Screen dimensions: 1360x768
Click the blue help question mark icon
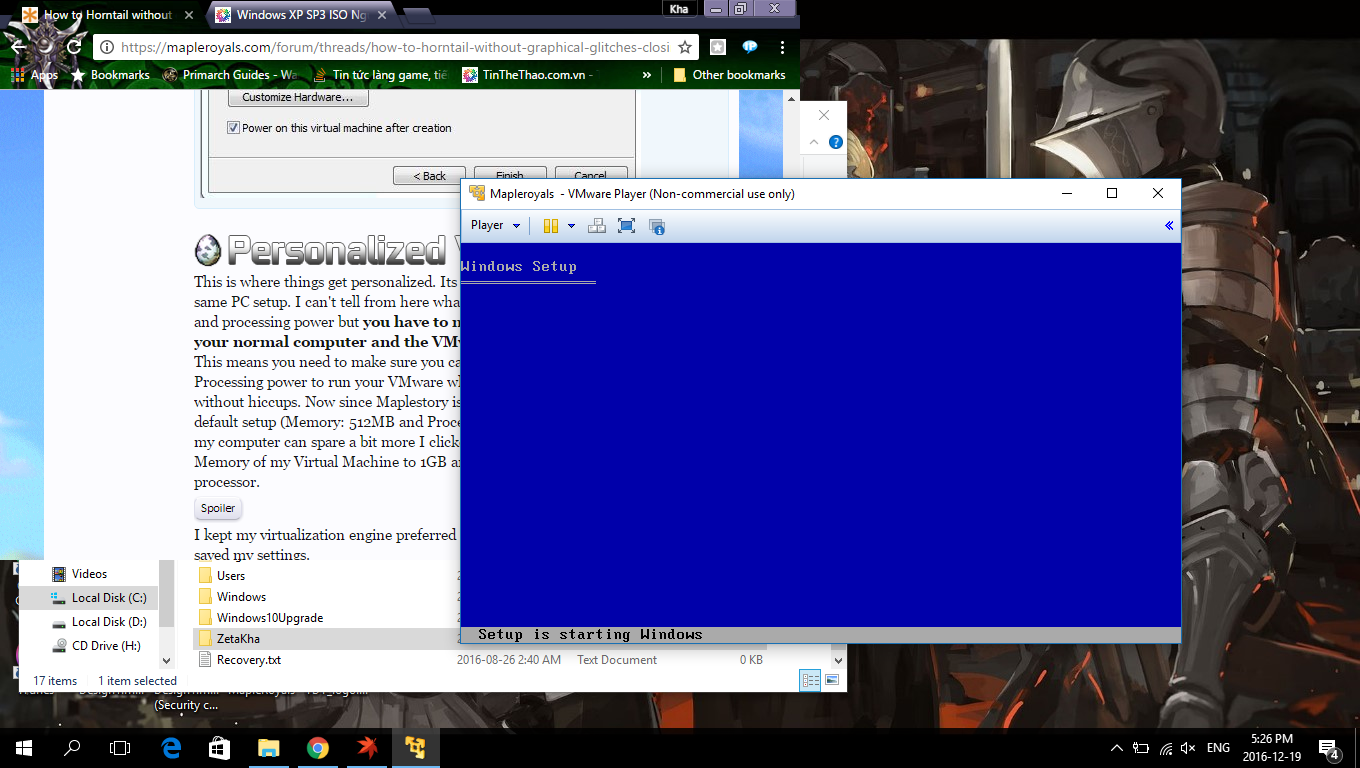pos(836,142)
